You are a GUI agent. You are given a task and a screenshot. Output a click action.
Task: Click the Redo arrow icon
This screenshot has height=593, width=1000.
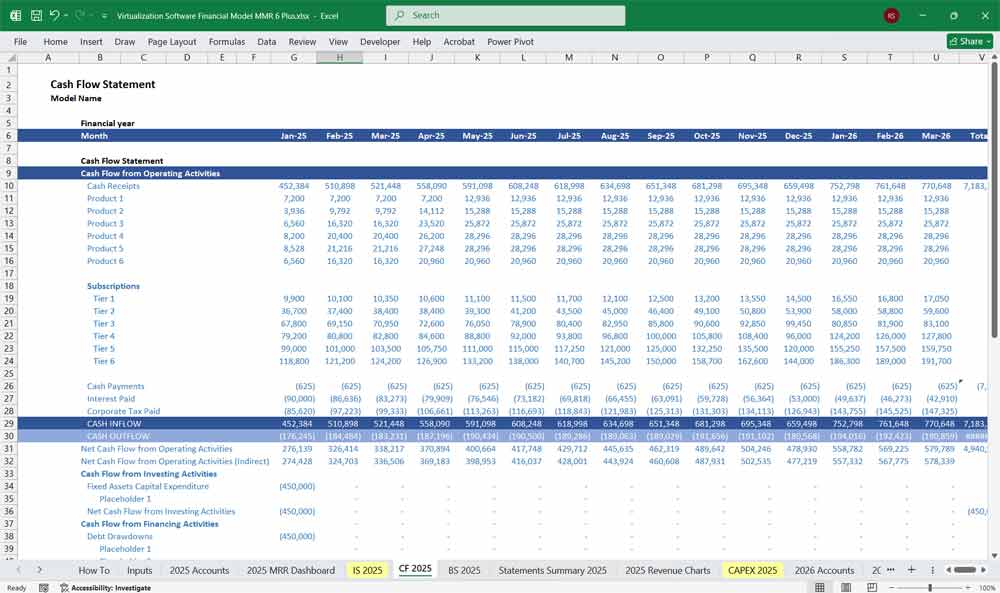(80, 15)
